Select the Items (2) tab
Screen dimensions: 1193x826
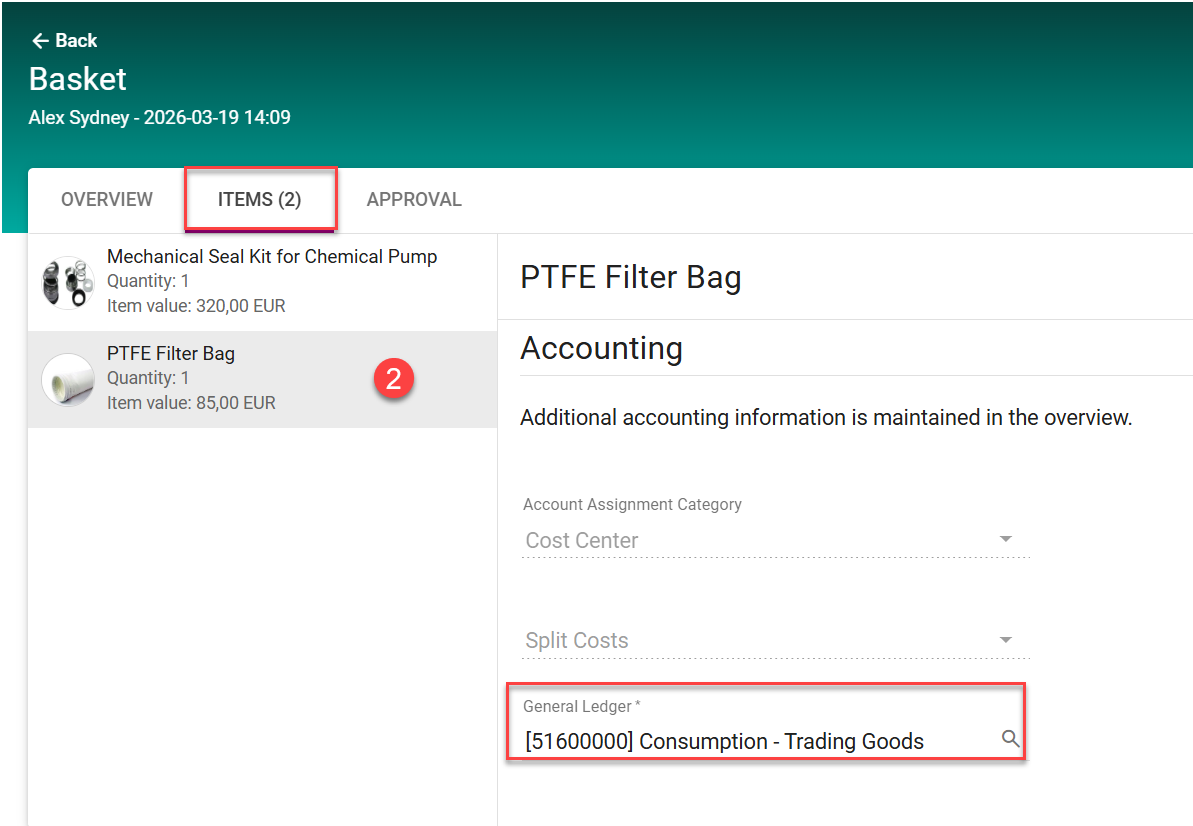(x=259, y=199)
